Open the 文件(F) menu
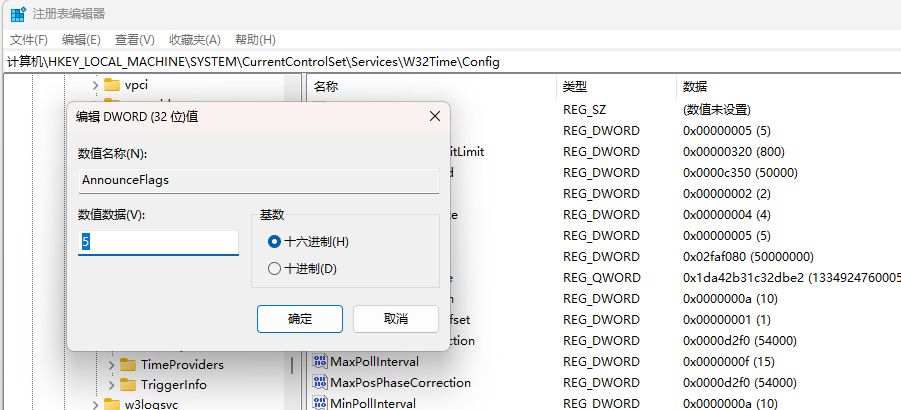 pyautogui.click(x=29, y=40)
